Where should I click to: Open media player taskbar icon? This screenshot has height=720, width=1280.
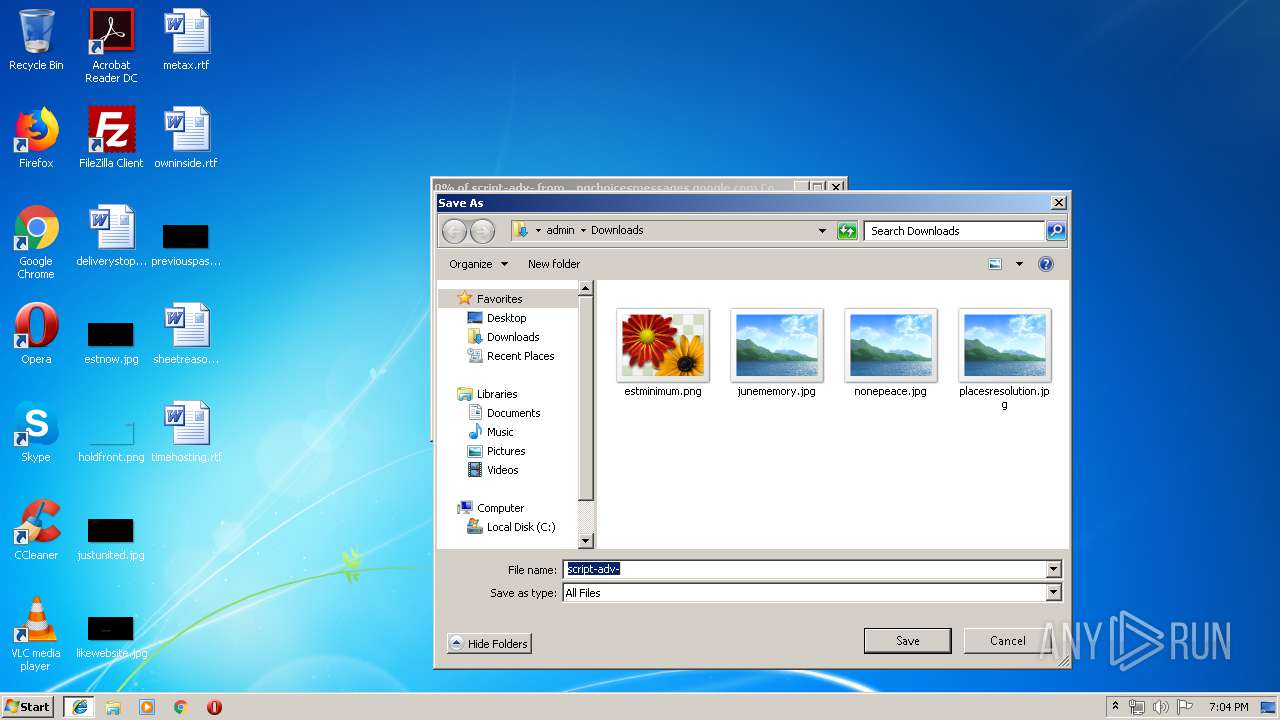(147, 707)
